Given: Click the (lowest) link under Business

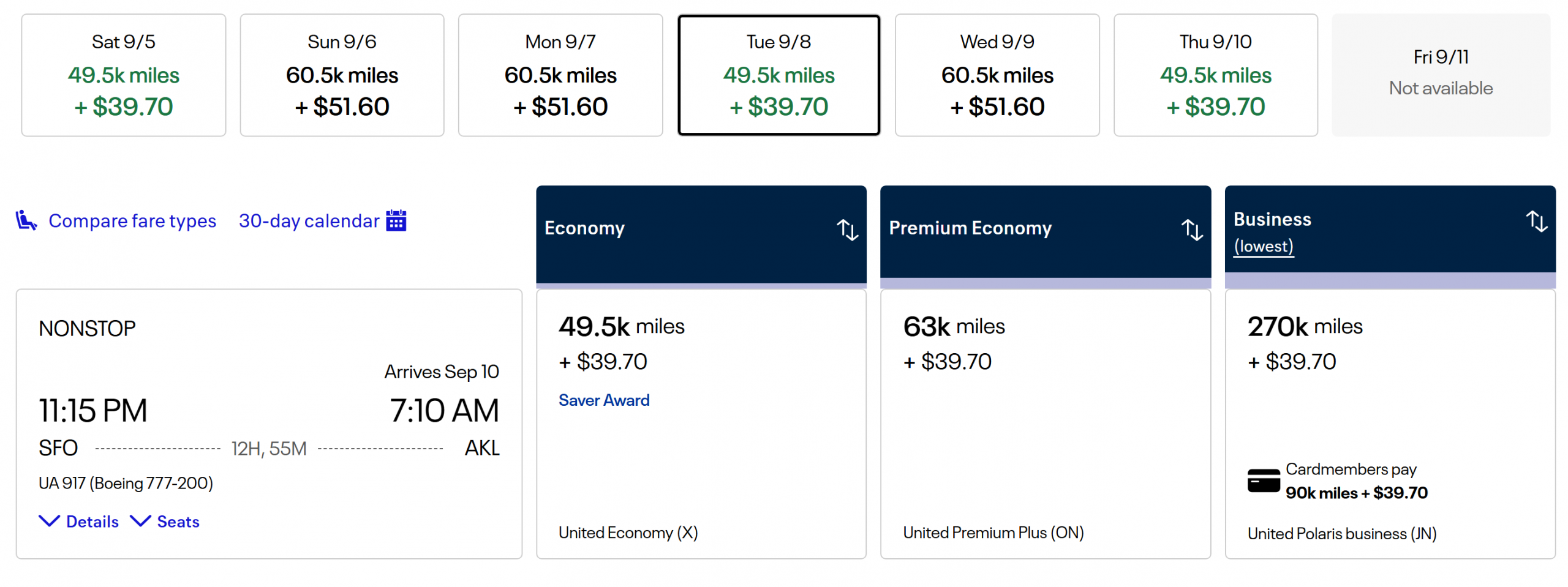Looking at the screenshot, I should (x=1263, y=246).
